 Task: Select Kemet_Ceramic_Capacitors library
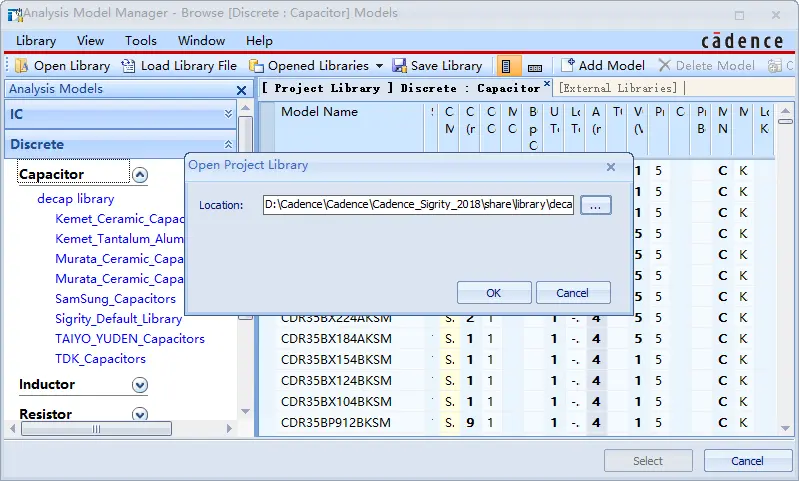(119, 219)
